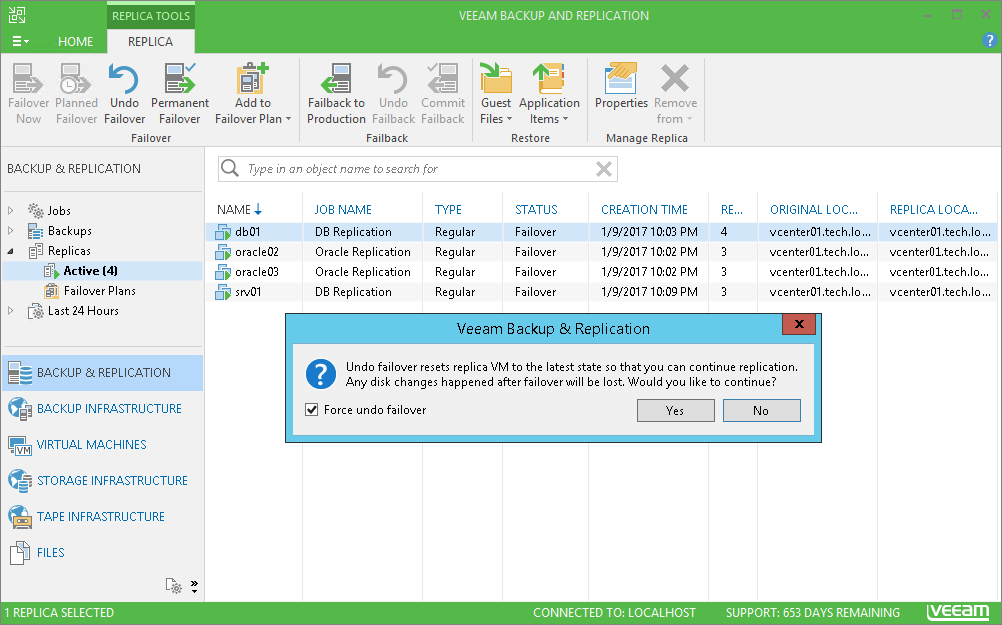The width and height of the screenshot is (1002, 625).
Task: Click the navigation pane options icon
Action: click(x=173, y=585)
